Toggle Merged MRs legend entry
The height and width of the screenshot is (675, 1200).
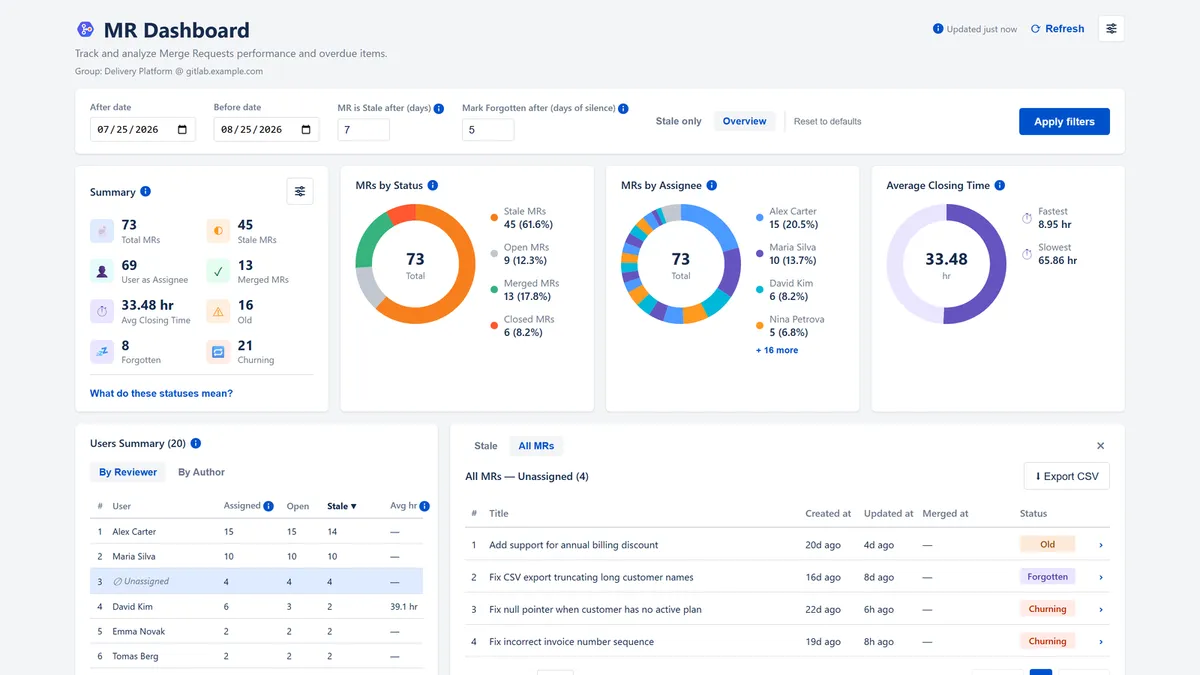(525, 290)
